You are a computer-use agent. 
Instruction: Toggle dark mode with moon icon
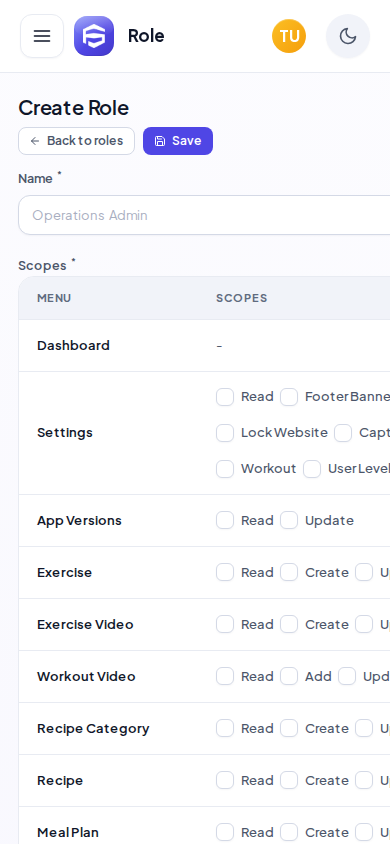click(348, 36)
